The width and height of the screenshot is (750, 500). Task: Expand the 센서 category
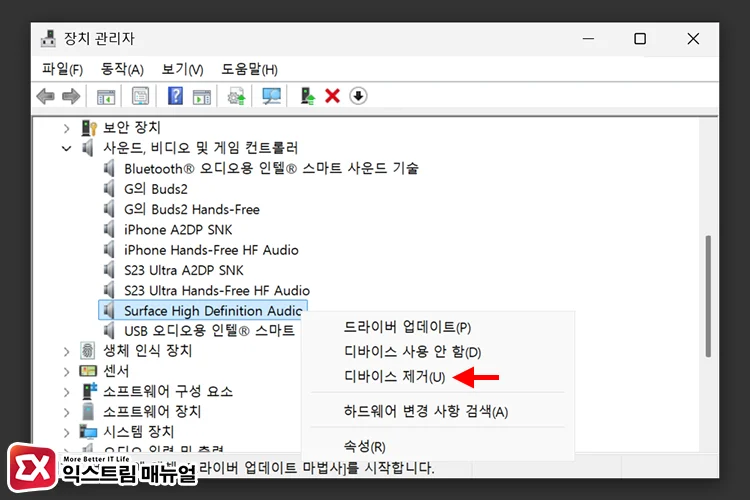click(66, 372)
